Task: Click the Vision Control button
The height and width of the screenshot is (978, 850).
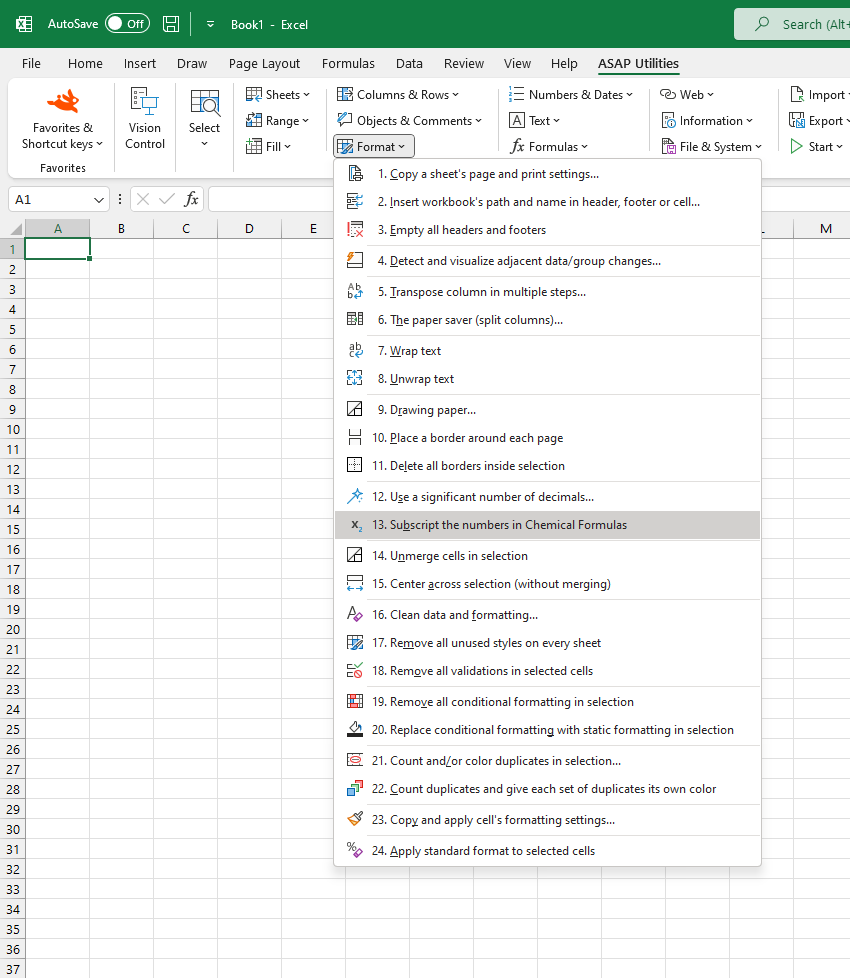Action: coord(145,120)
